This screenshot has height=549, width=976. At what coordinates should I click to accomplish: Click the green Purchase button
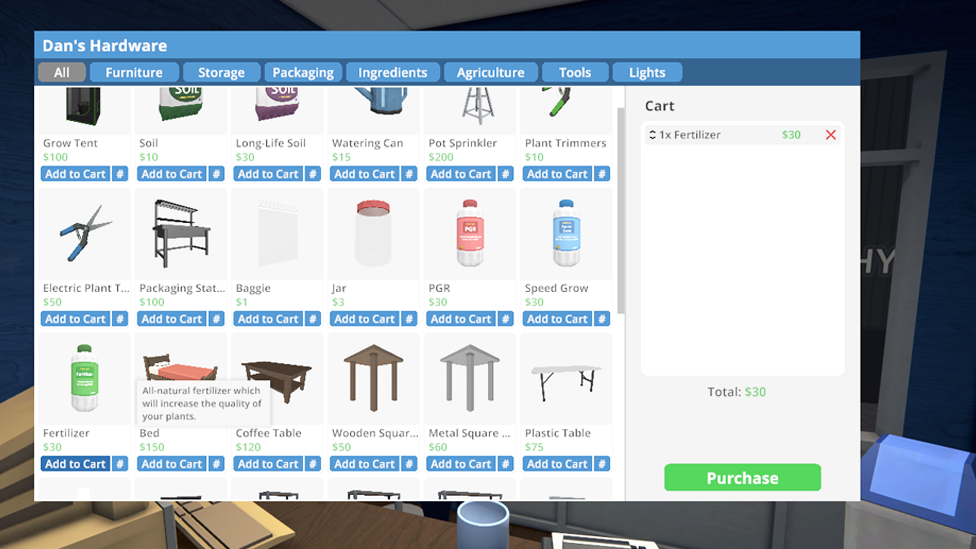pos(742,477)
